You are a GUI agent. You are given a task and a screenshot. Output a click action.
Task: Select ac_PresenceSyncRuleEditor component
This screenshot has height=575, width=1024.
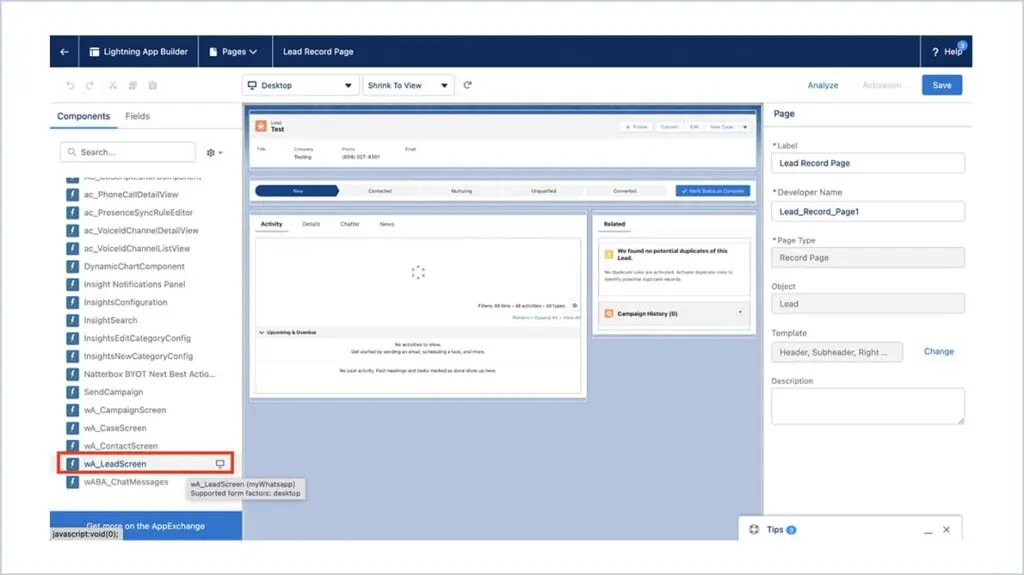[138, 212]
